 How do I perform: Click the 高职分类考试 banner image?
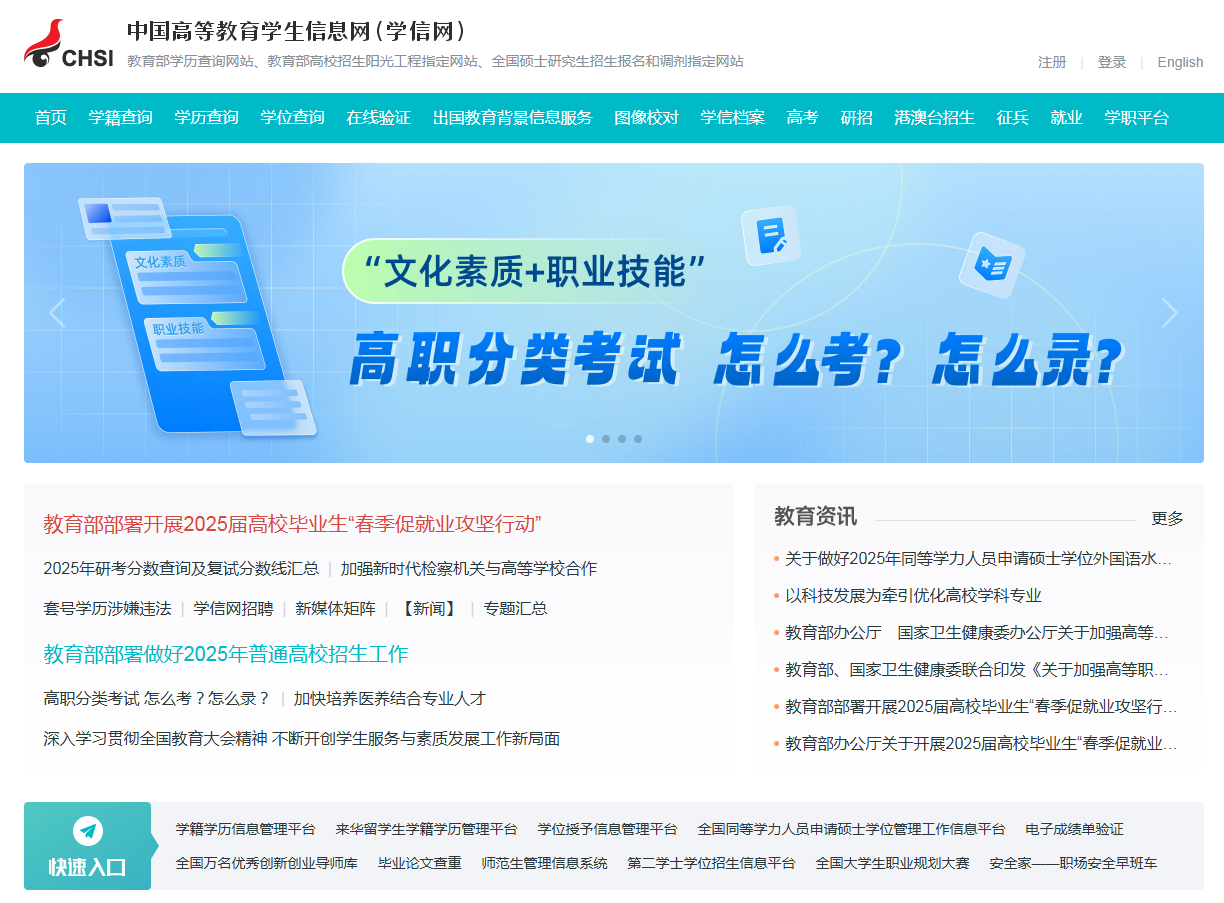(614, 313)
